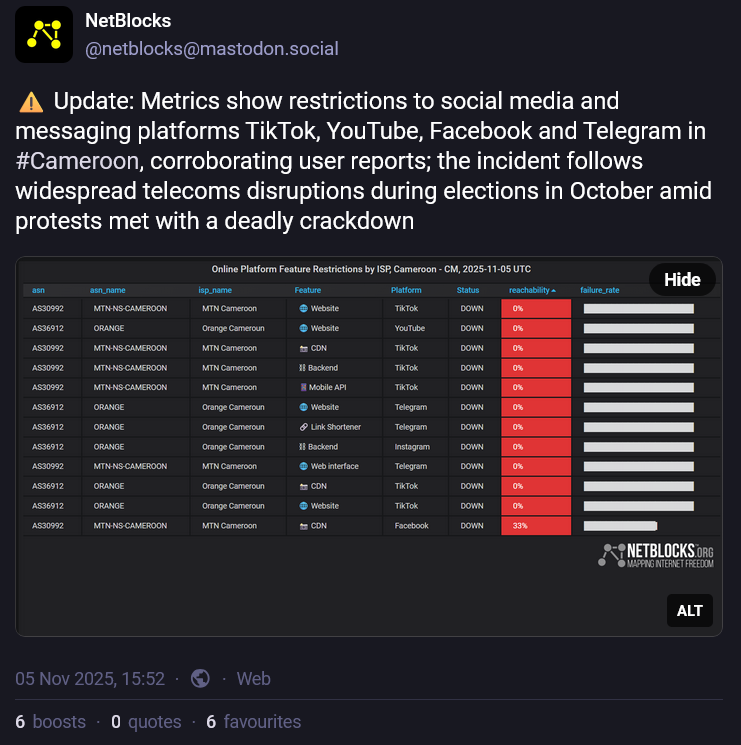Hide the attached media image
This screenshot has height=745, width=741.
[682, 280]
